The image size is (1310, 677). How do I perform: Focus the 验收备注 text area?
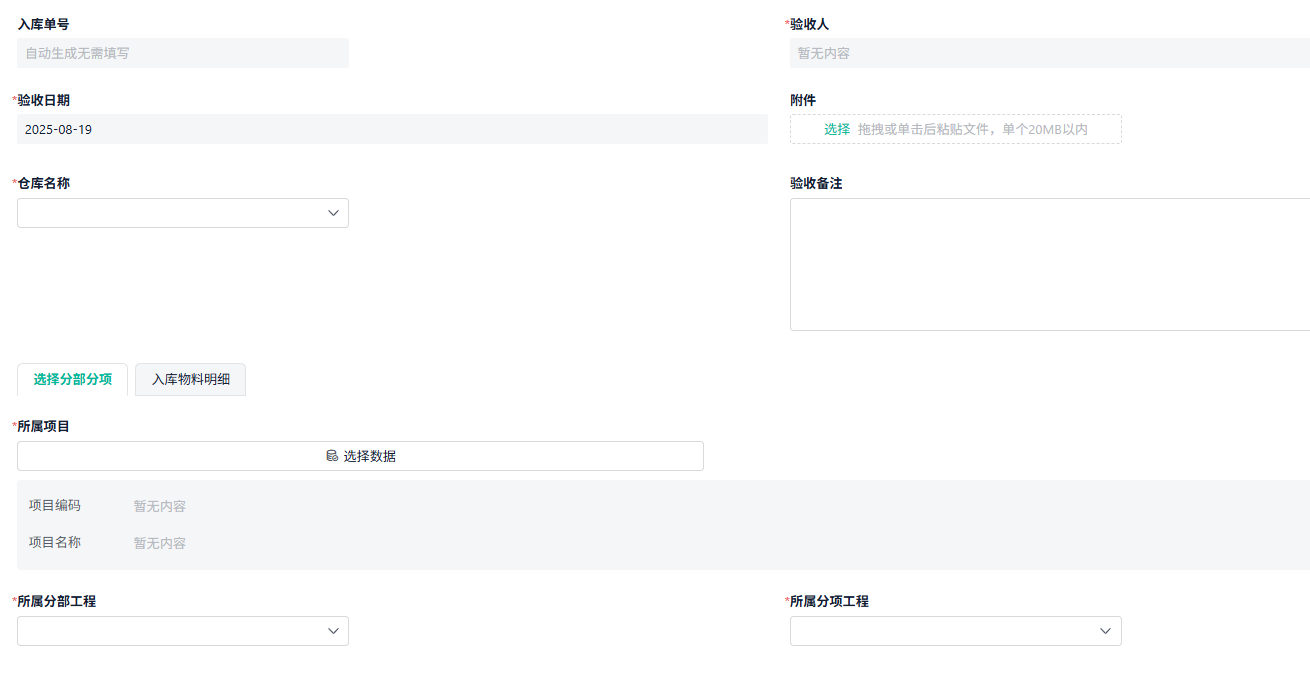click(1050, 264)
